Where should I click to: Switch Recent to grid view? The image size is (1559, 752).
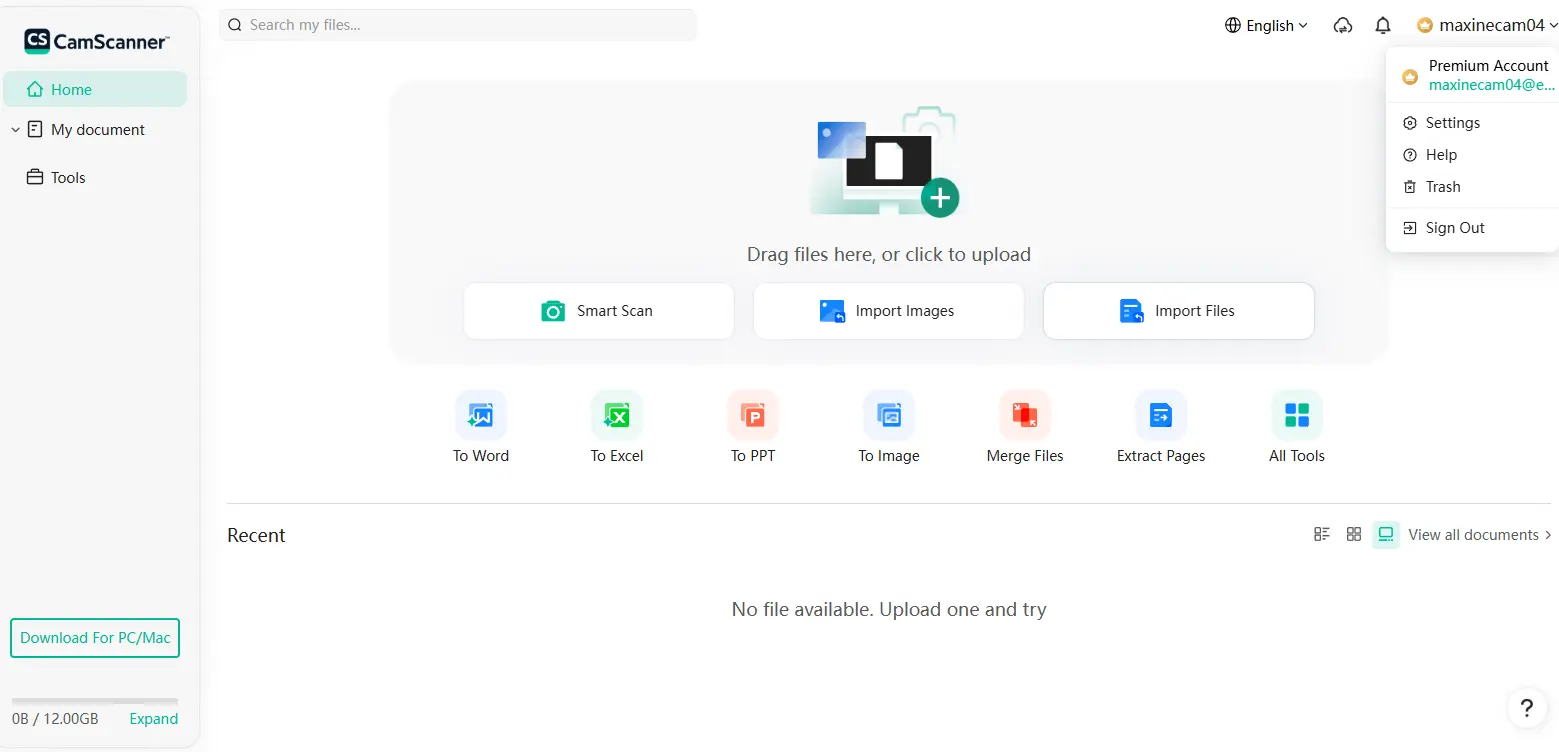point(1354,534)
